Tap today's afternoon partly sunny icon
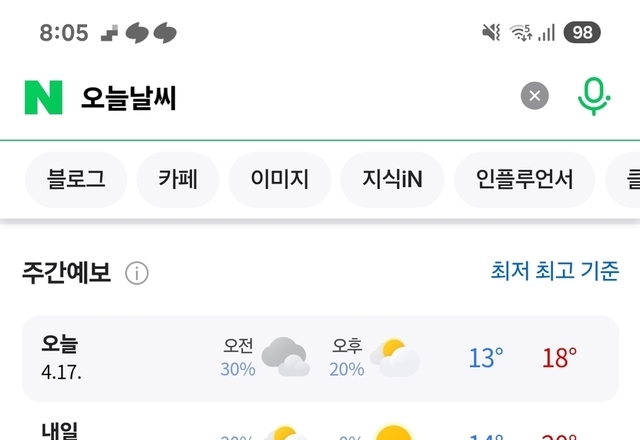 (394, 357)
